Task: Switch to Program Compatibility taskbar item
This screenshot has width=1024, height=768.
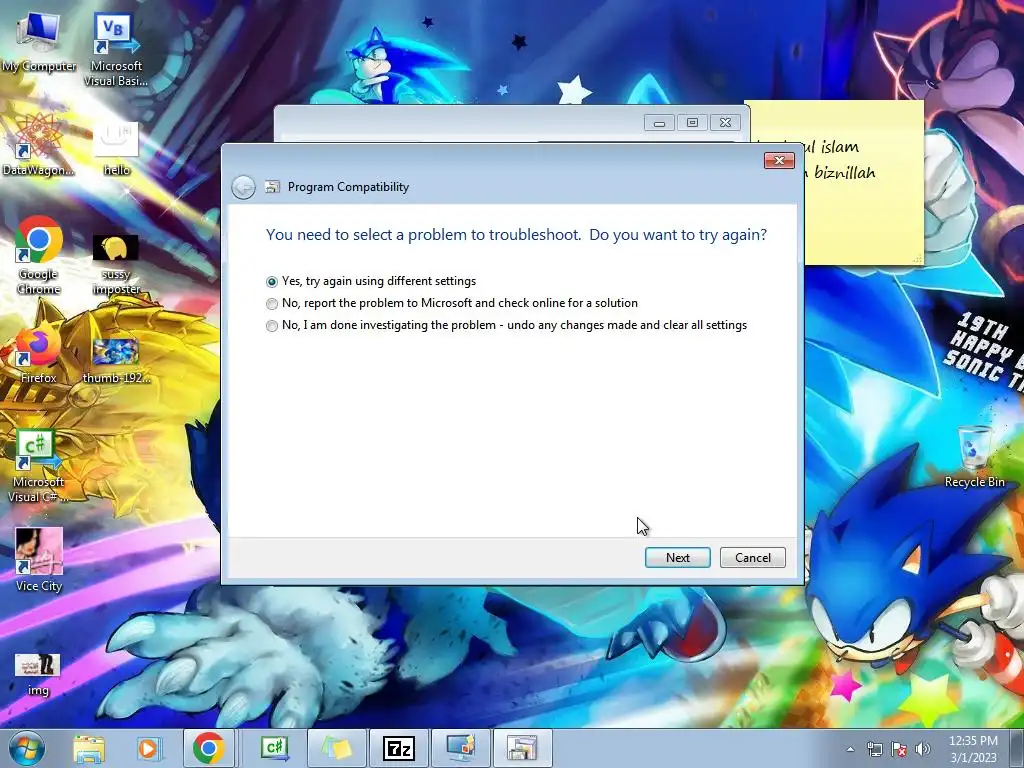Action: tap(522, 748)
